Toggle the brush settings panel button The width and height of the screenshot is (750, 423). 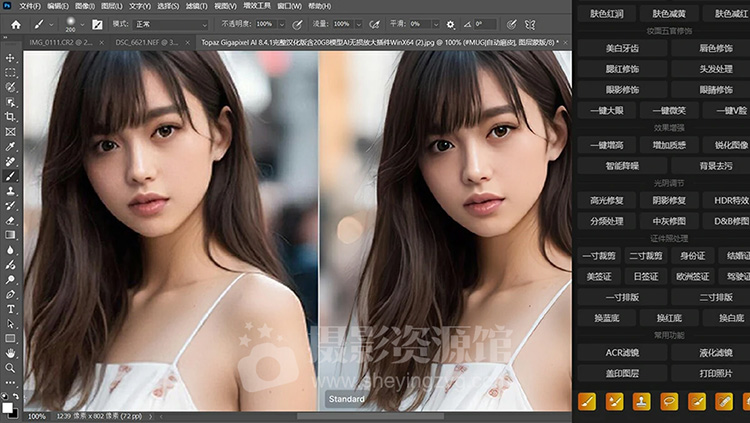click(x=97, y=23)
